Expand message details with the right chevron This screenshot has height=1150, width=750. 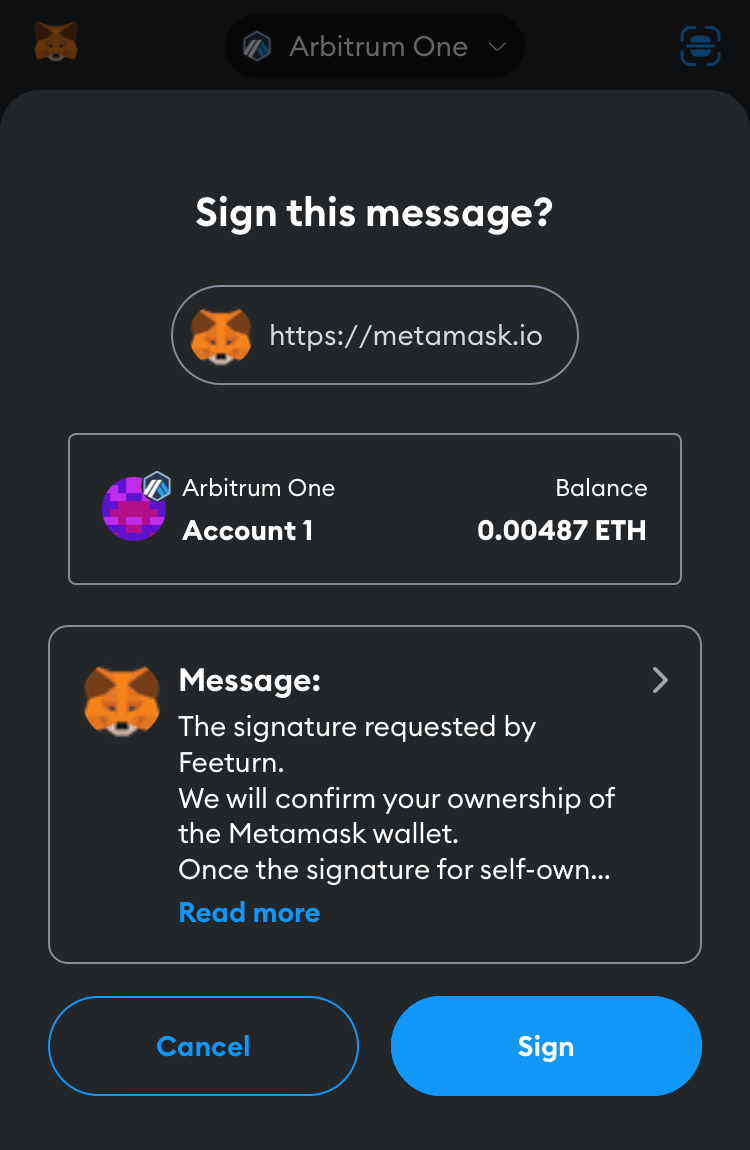pyautogui.click(x=660, y=681)
